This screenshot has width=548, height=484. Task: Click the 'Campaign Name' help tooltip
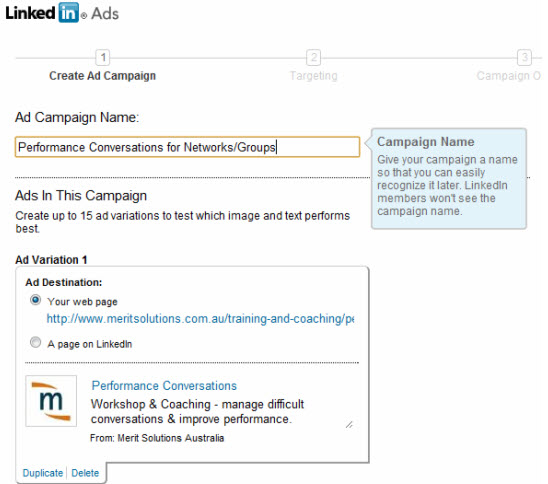[448, 178]
